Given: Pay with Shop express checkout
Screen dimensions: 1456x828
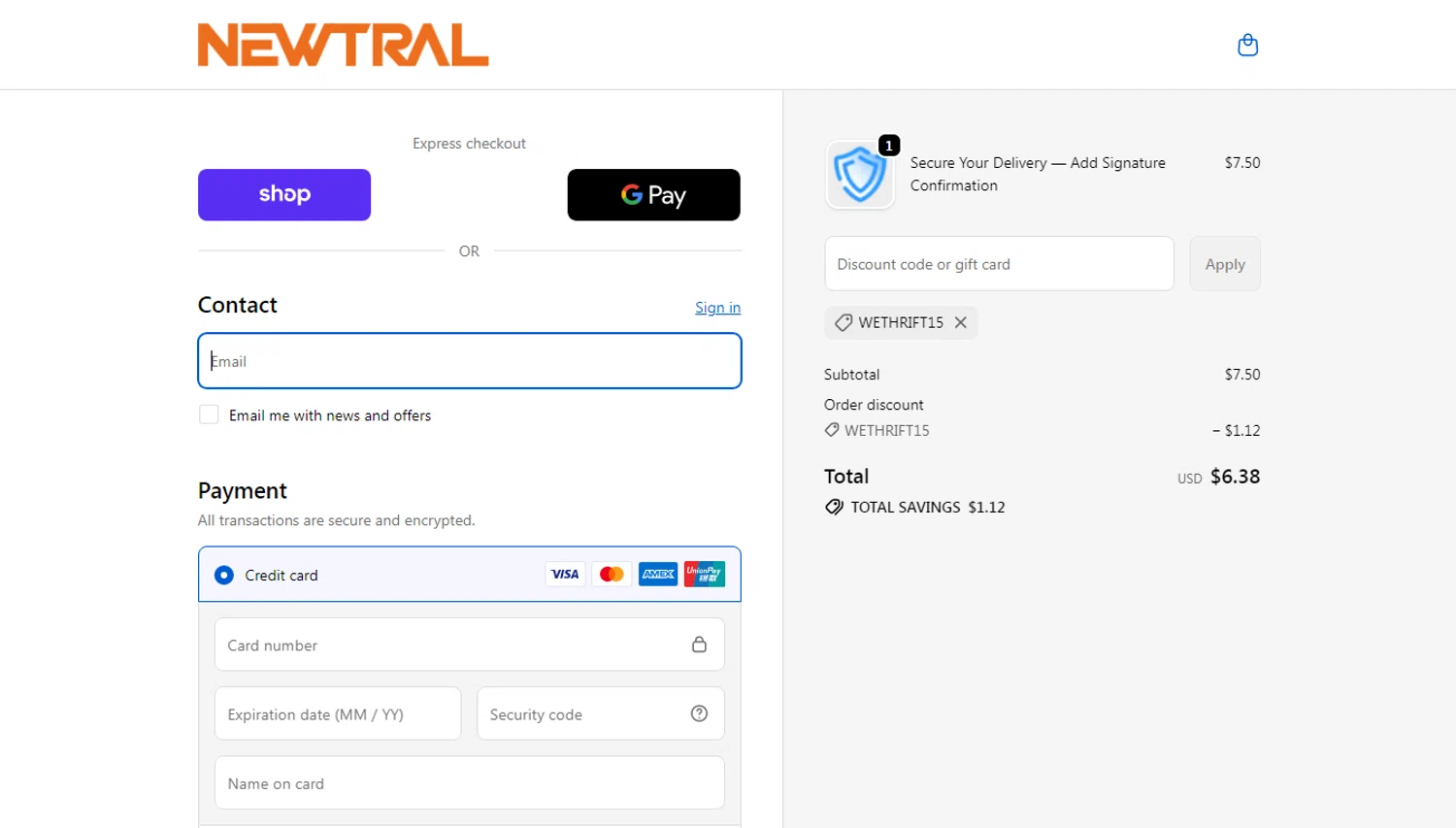Looking at the screenshot, I should tap(284, 194).
